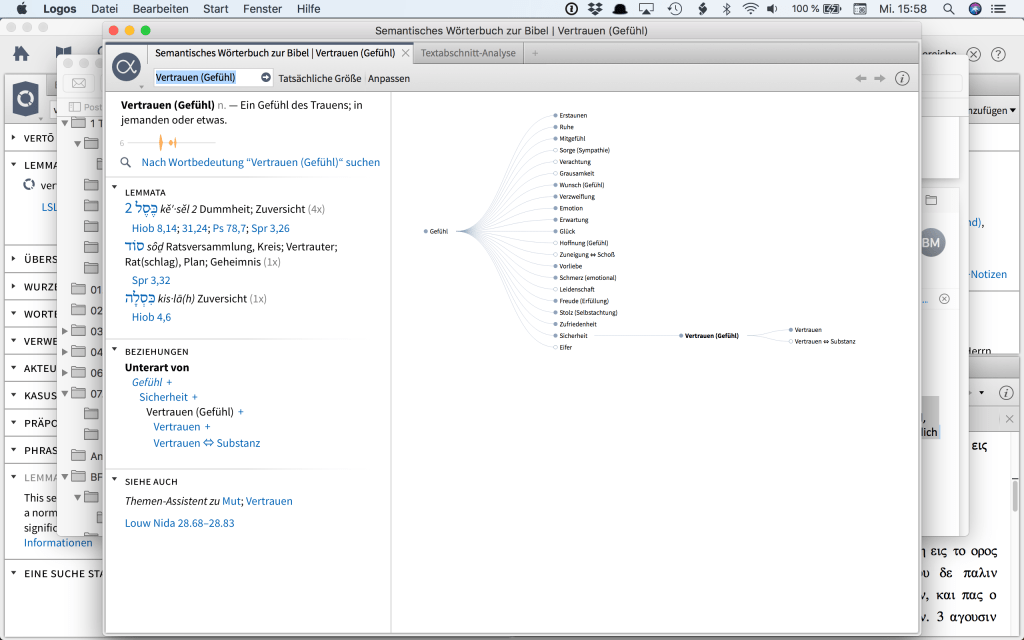Navigate forward with the right arrow

[x=880, y=78]
